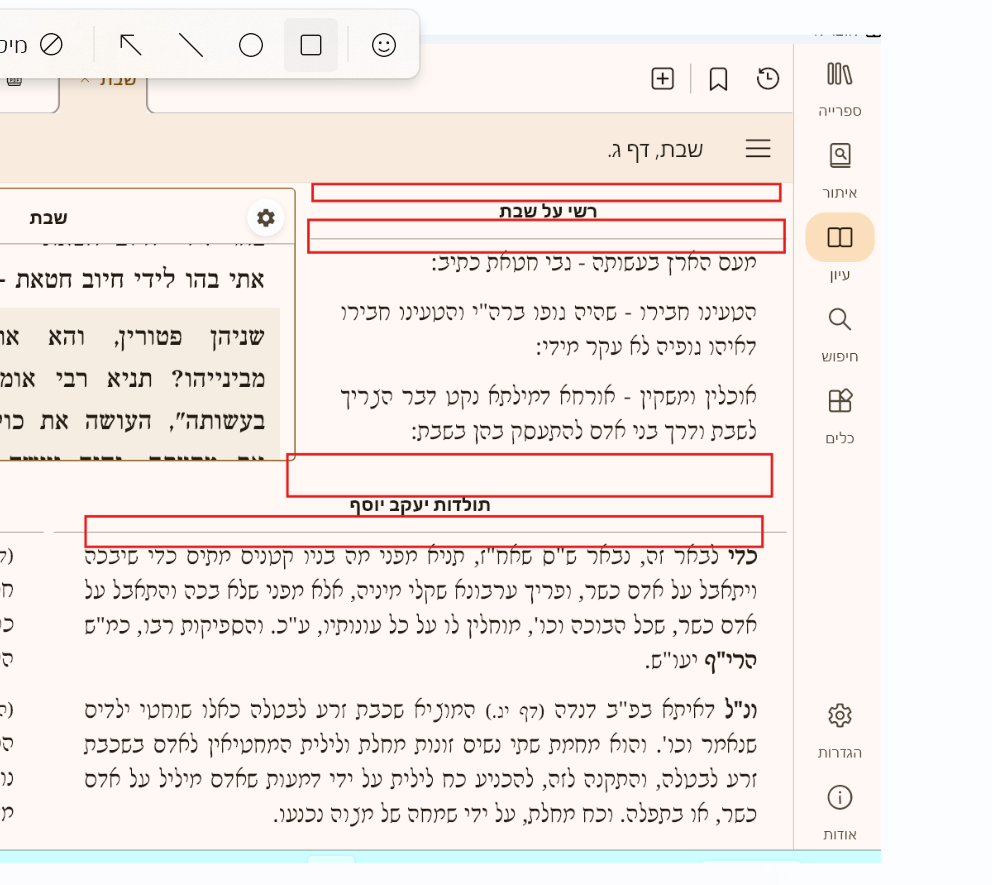Click the gear icon in שבת panel
This screenshot has height=885, width=992.
point(265,218)
